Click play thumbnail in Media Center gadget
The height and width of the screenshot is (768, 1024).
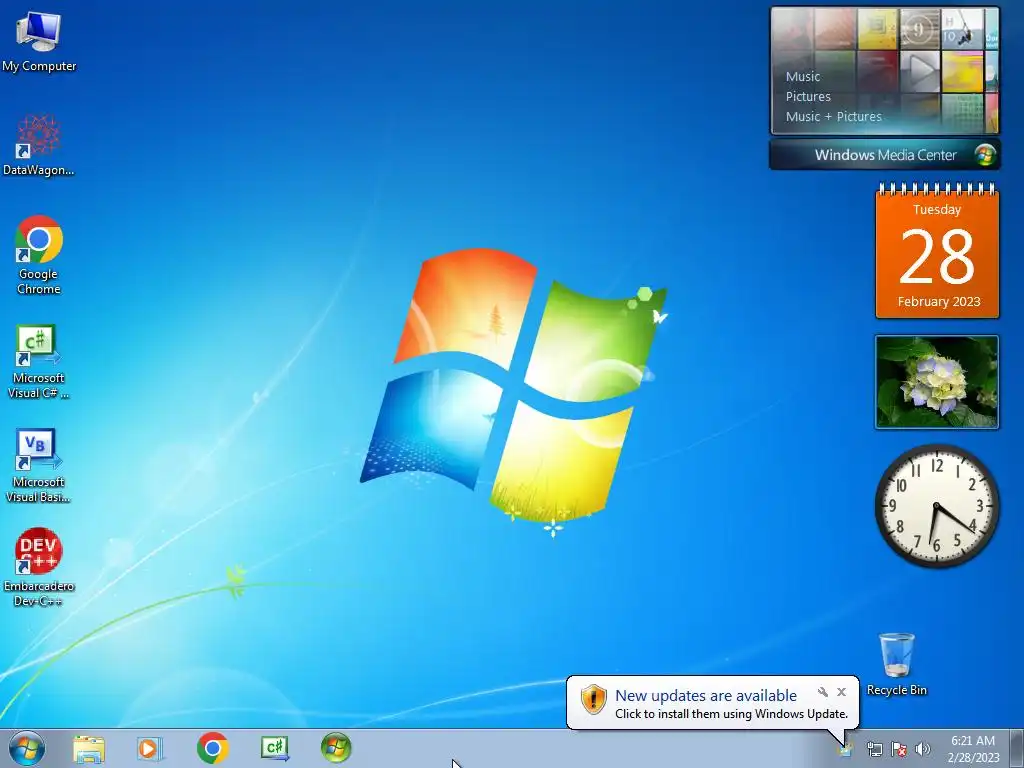point(920,70)
